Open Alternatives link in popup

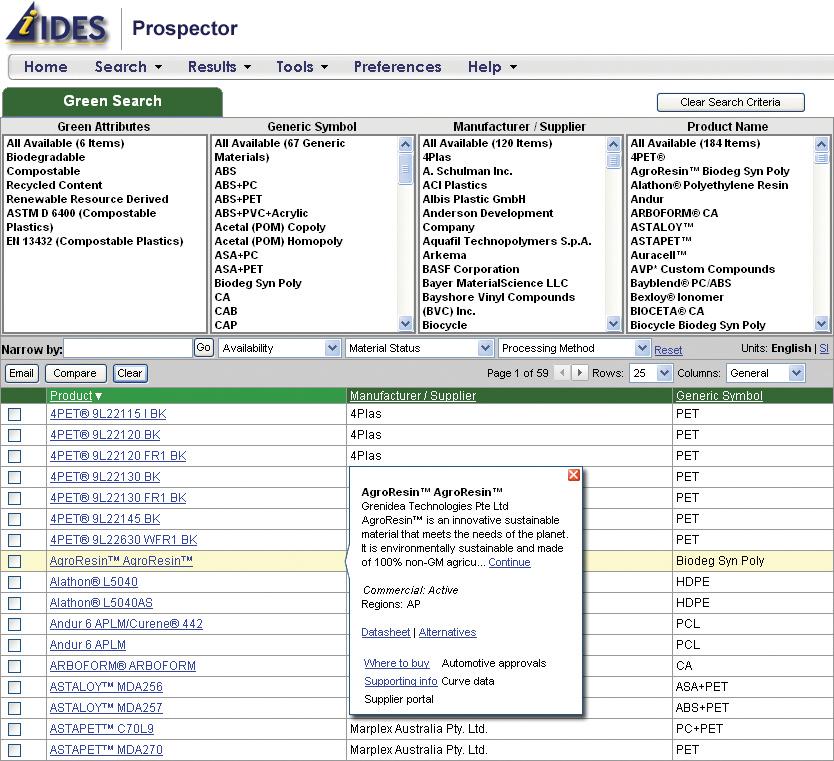pyautogui.click(x=447, y=632)
